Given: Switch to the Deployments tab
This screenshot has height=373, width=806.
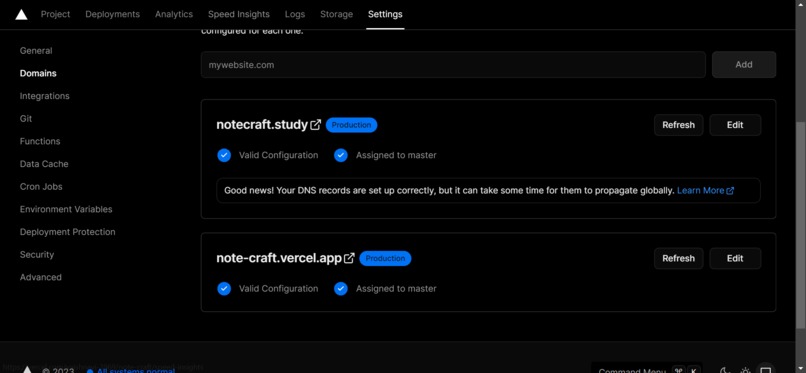Looking at the screenshot, I should [x=113, y=14].
